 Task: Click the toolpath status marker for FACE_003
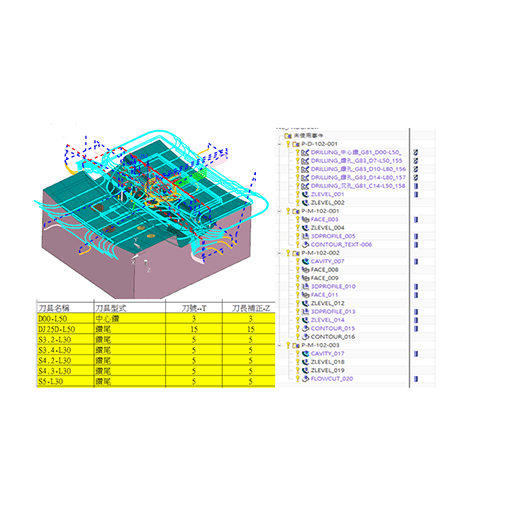tap(416, 220)
